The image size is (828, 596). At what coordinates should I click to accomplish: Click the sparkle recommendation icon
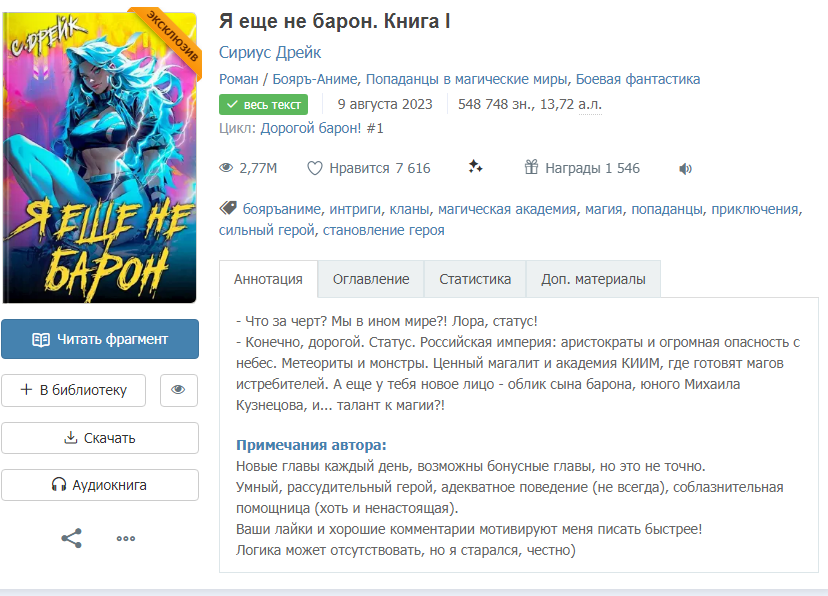click(475, 167)
